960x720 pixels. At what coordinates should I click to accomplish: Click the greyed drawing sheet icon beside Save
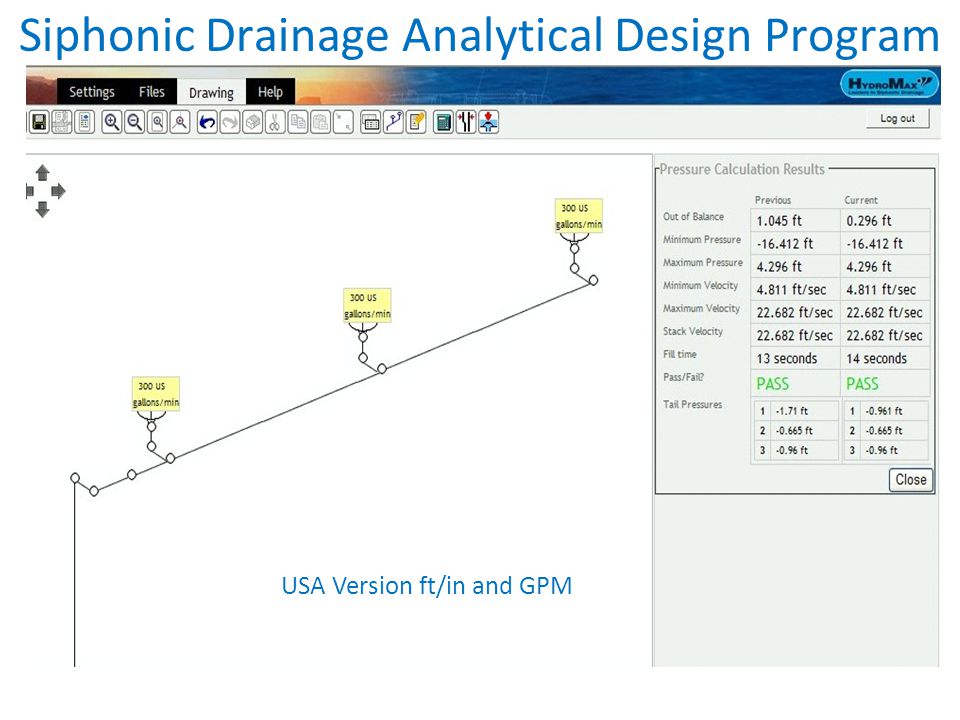62,122
